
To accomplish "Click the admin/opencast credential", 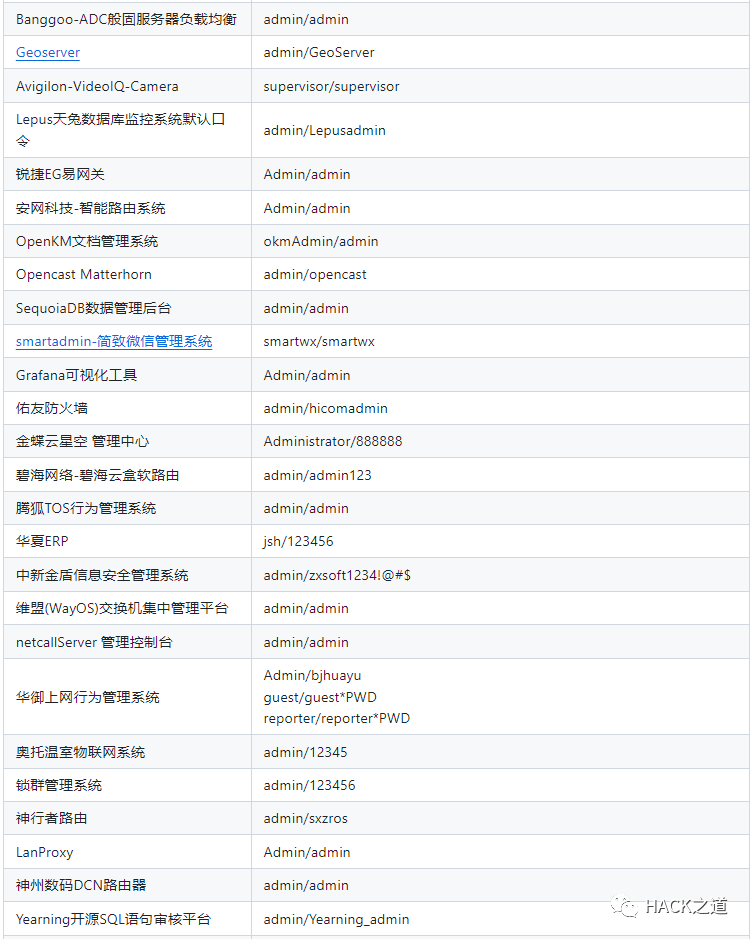I will click(x=315, y=274).
